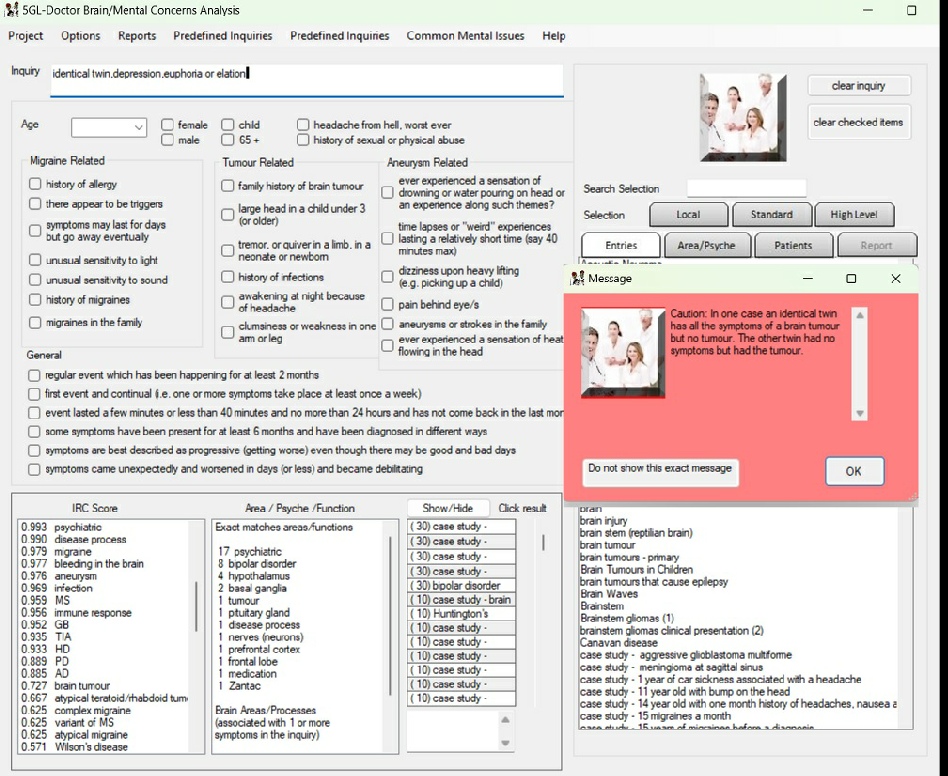948x776 pixels.
Task: Select bipolar disorder in the case result list
Action: click(x=461, y=585)
